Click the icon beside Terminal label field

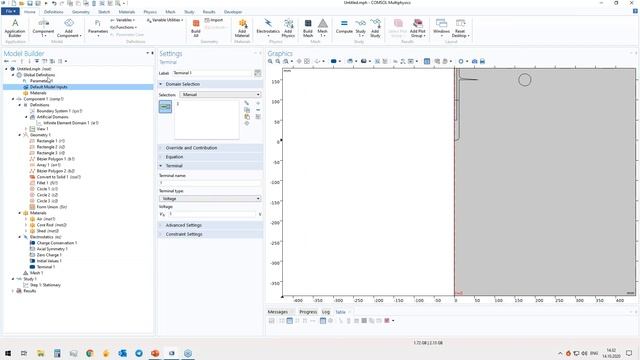(258, 73)
